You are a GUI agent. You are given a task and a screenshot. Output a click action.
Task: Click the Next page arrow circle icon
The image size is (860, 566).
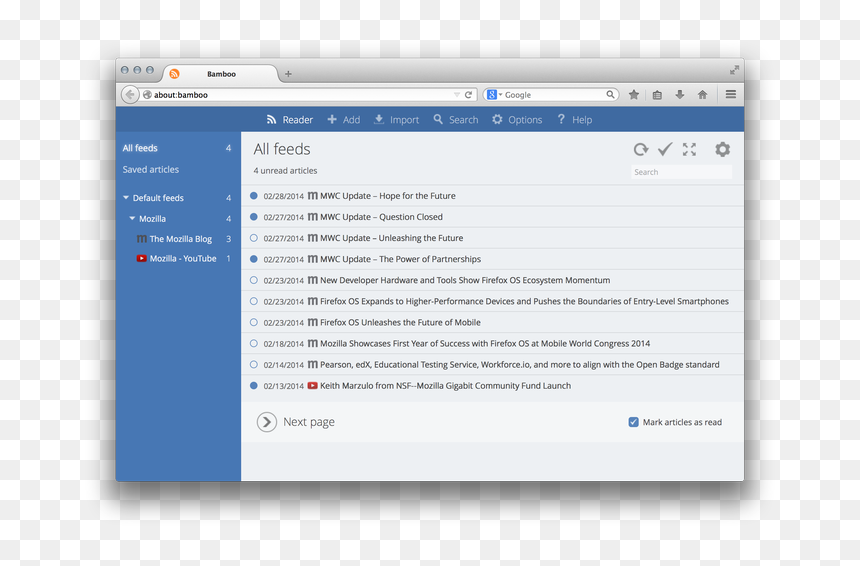267,422
